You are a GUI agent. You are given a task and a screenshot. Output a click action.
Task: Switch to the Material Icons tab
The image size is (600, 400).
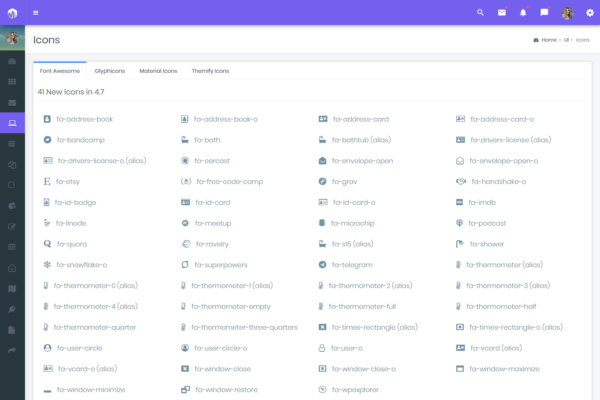[158, 71]
